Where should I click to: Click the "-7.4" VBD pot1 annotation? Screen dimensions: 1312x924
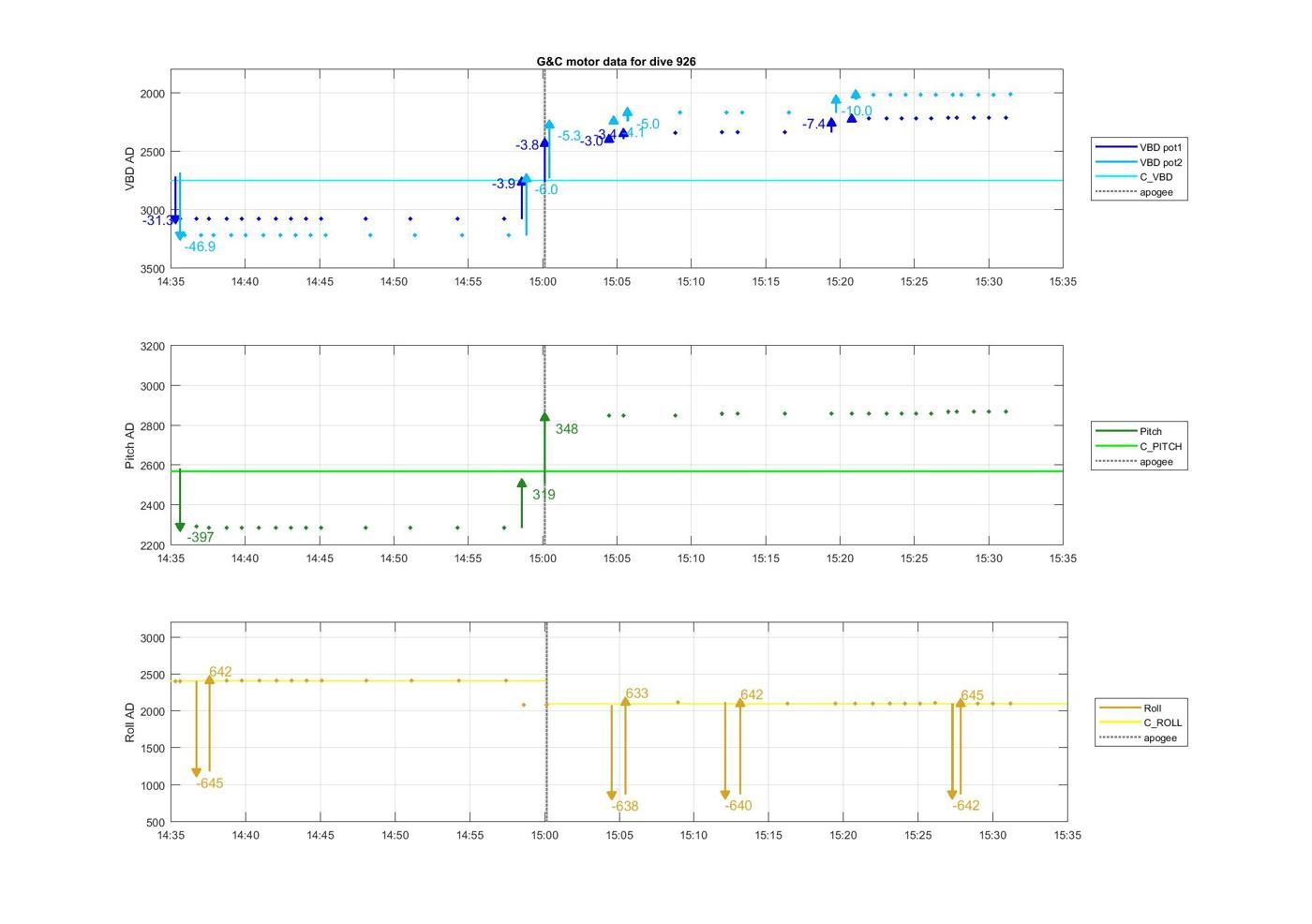click(x=814, y=124)
